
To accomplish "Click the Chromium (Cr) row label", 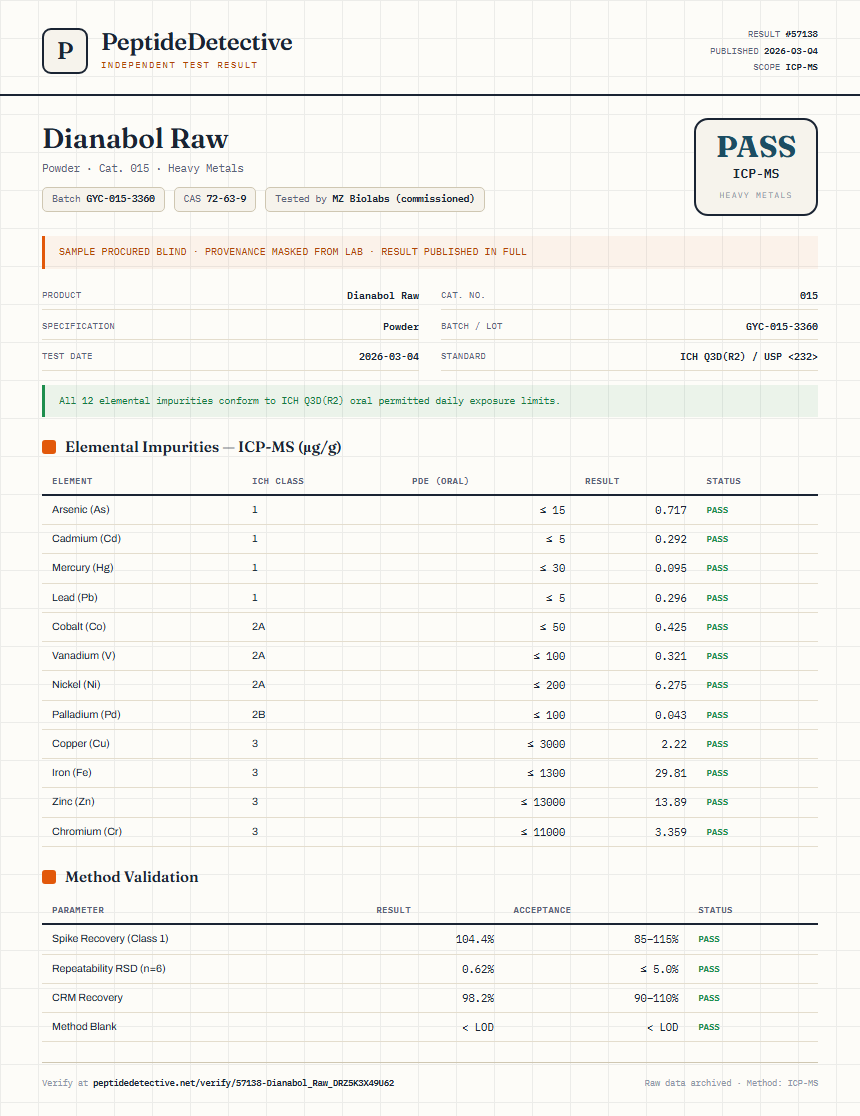I will coord(87,832).
